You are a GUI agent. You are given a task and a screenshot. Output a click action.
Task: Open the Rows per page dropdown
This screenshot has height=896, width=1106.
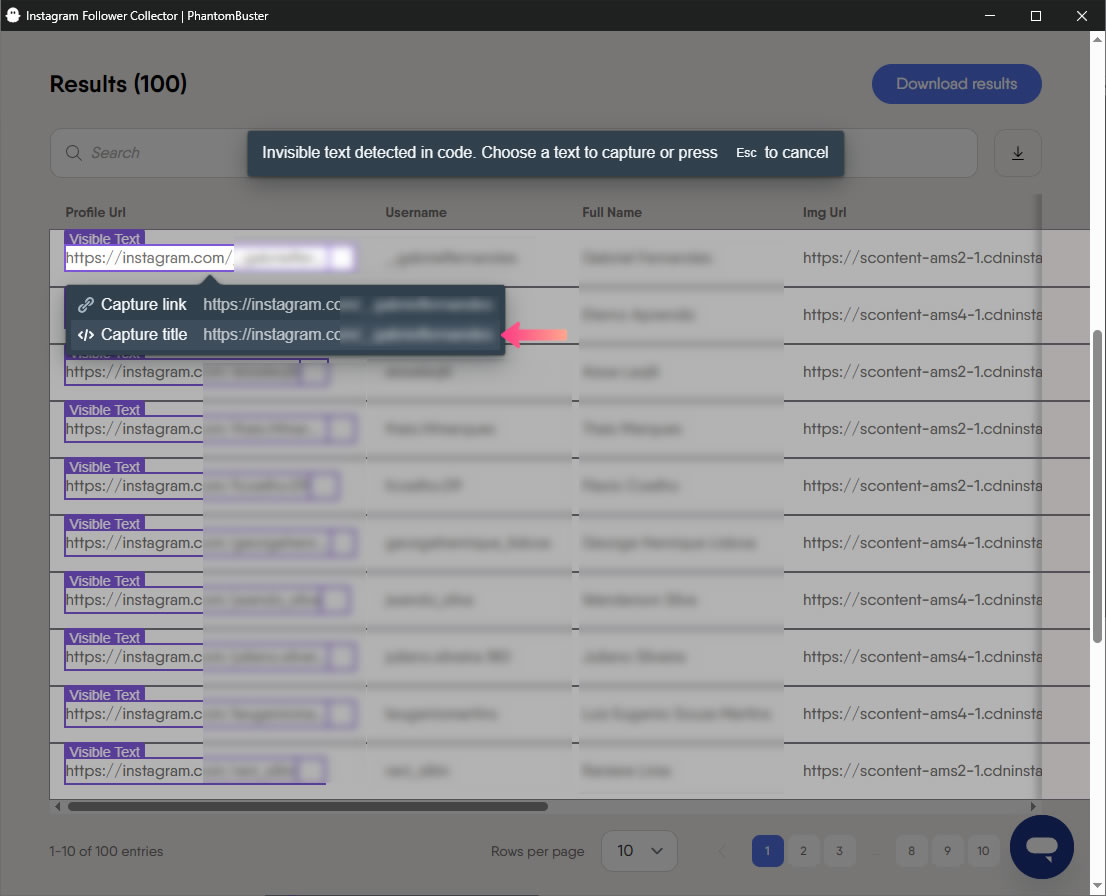[639, 851]
